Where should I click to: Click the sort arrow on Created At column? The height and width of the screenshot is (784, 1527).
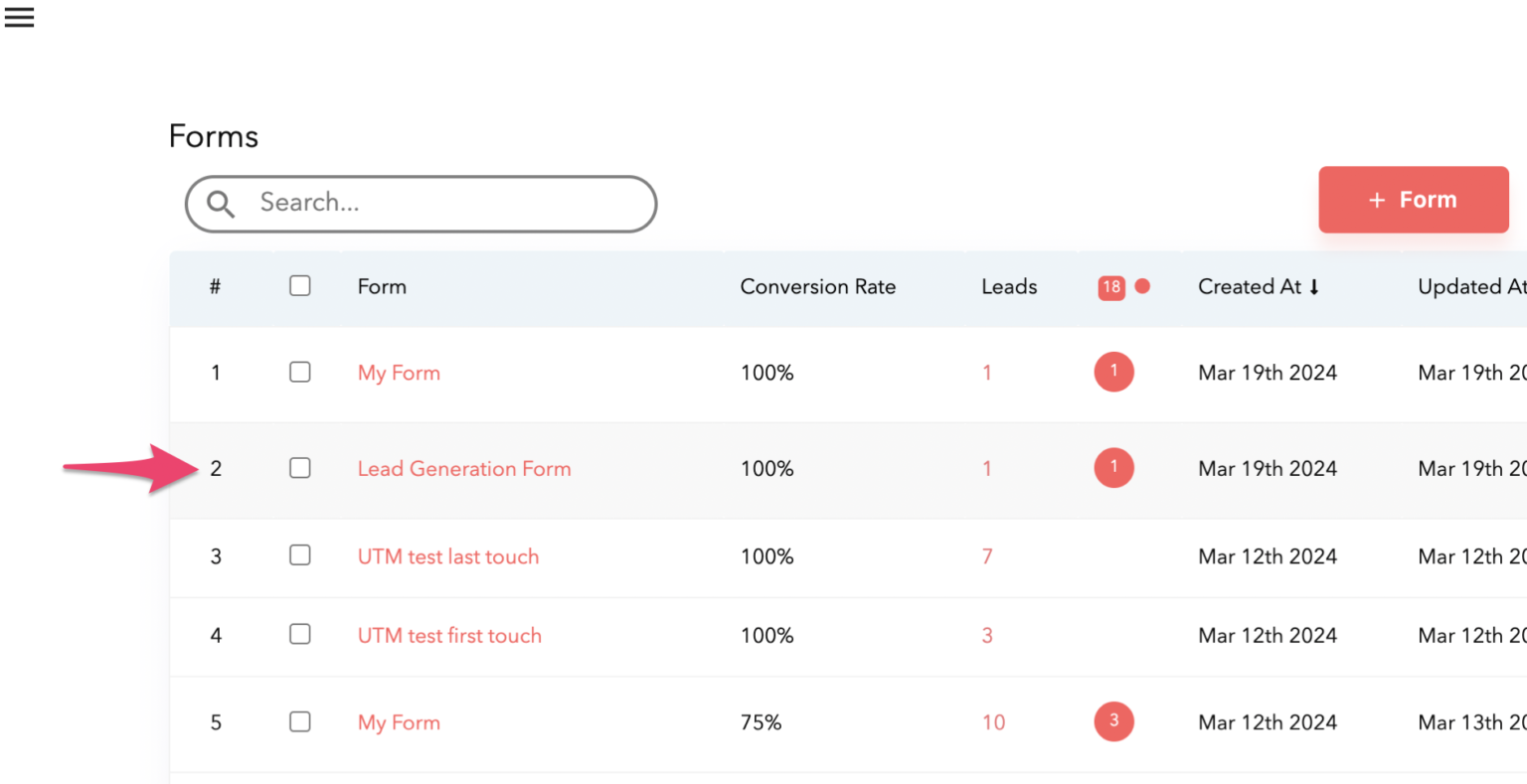point(1314,286)
